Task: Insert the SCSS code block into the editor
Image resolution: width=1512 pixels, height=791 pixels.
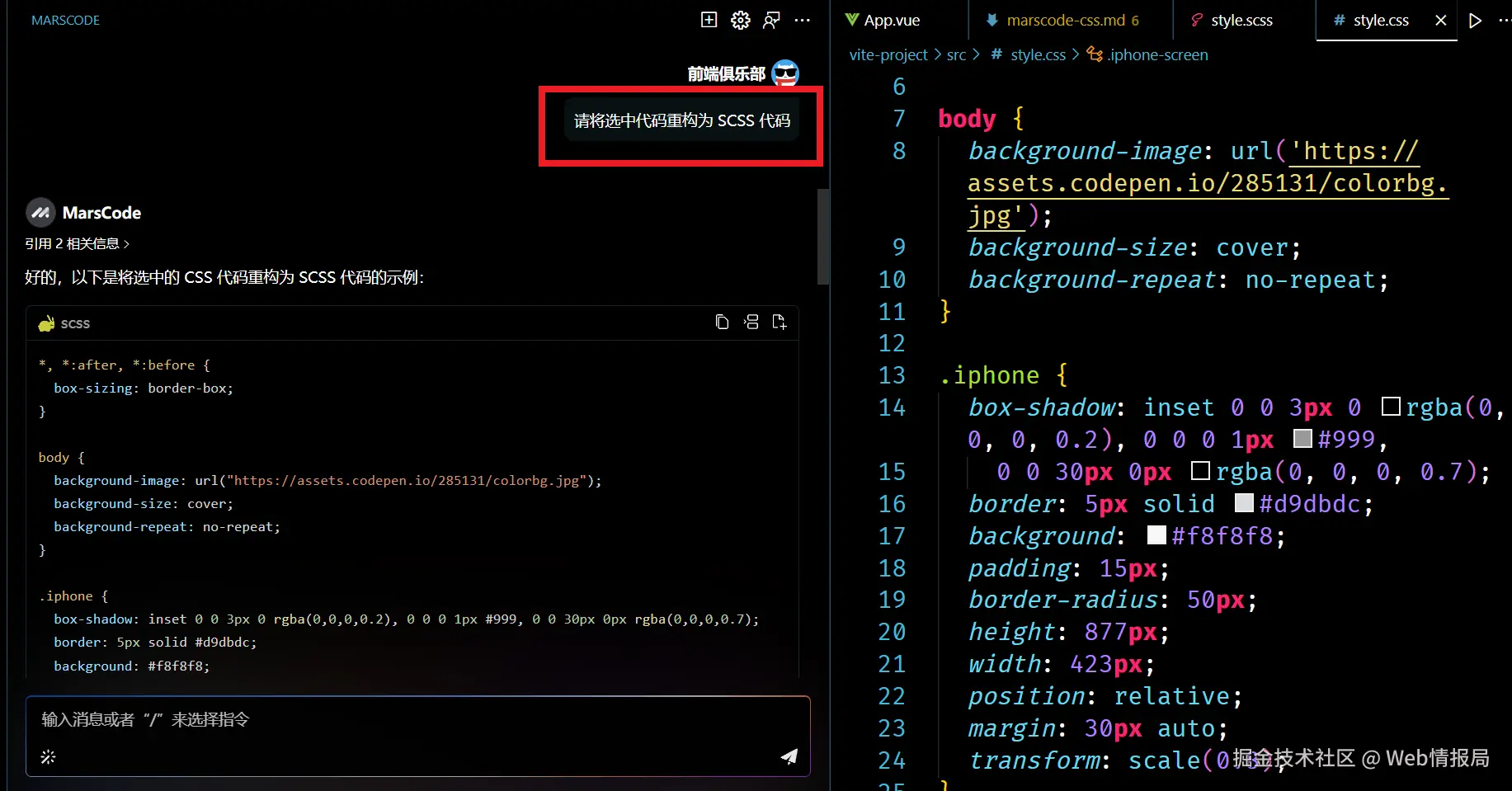Action: 751,323
